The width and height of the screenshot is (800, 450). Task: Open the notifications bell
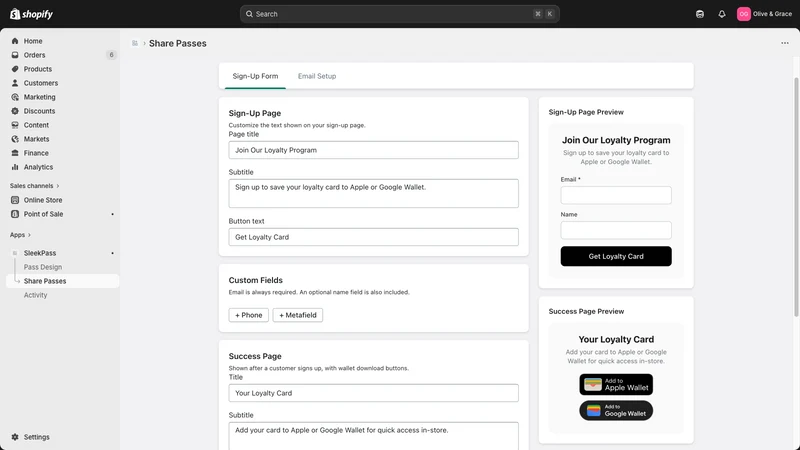(x=721, y=14)
